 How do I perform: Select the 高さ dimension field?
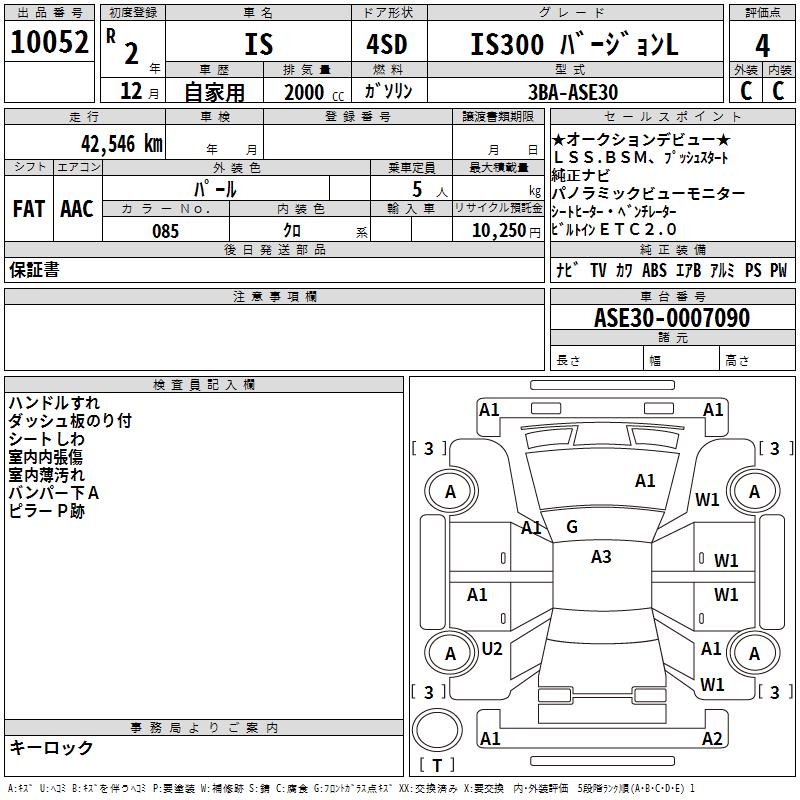[758, 360]
